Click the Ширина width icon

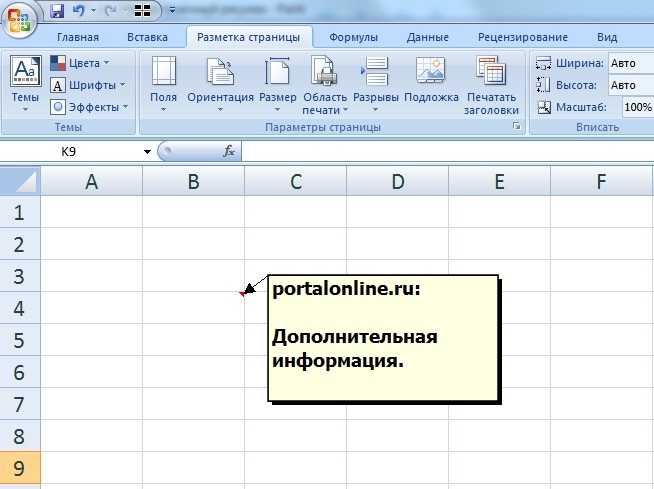click(543, 63)
